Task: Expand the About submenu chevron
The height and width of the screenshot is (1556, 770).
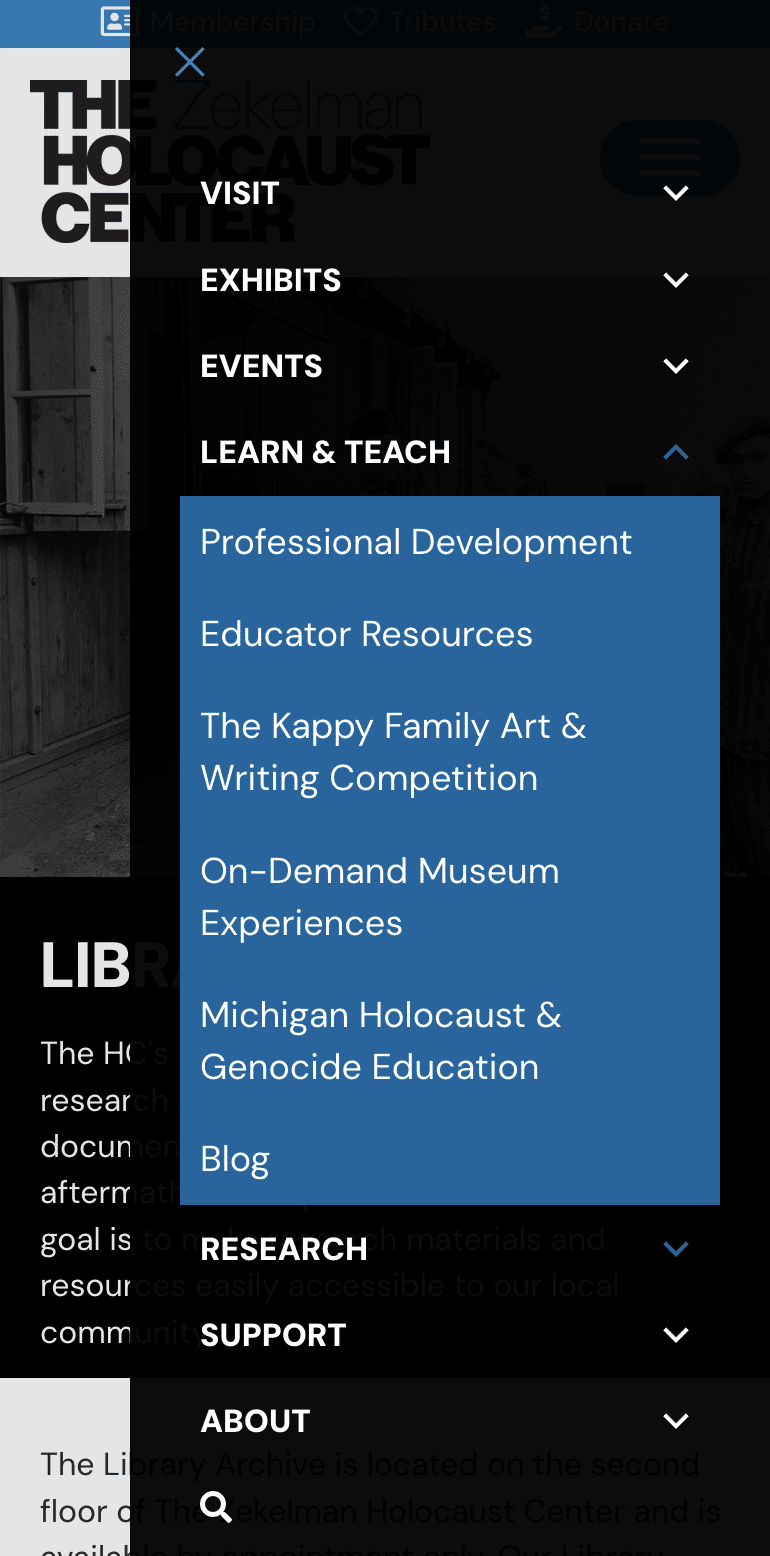Action: click(x=676, y=1421)
